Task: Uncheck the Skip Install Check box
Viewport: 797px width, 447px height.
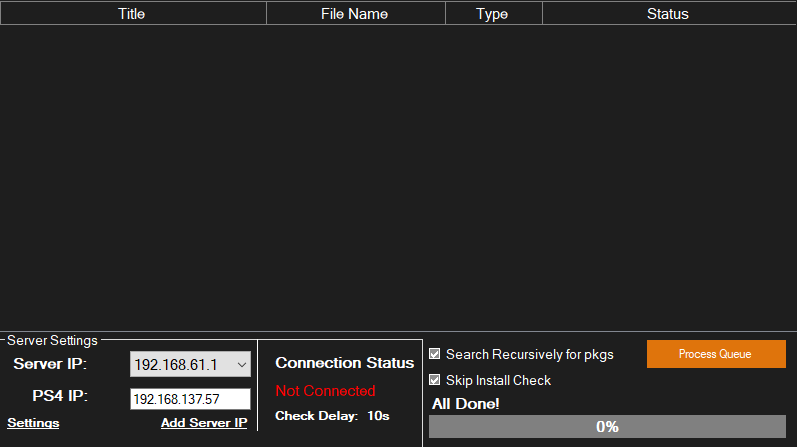Action: tap(435, 380)
